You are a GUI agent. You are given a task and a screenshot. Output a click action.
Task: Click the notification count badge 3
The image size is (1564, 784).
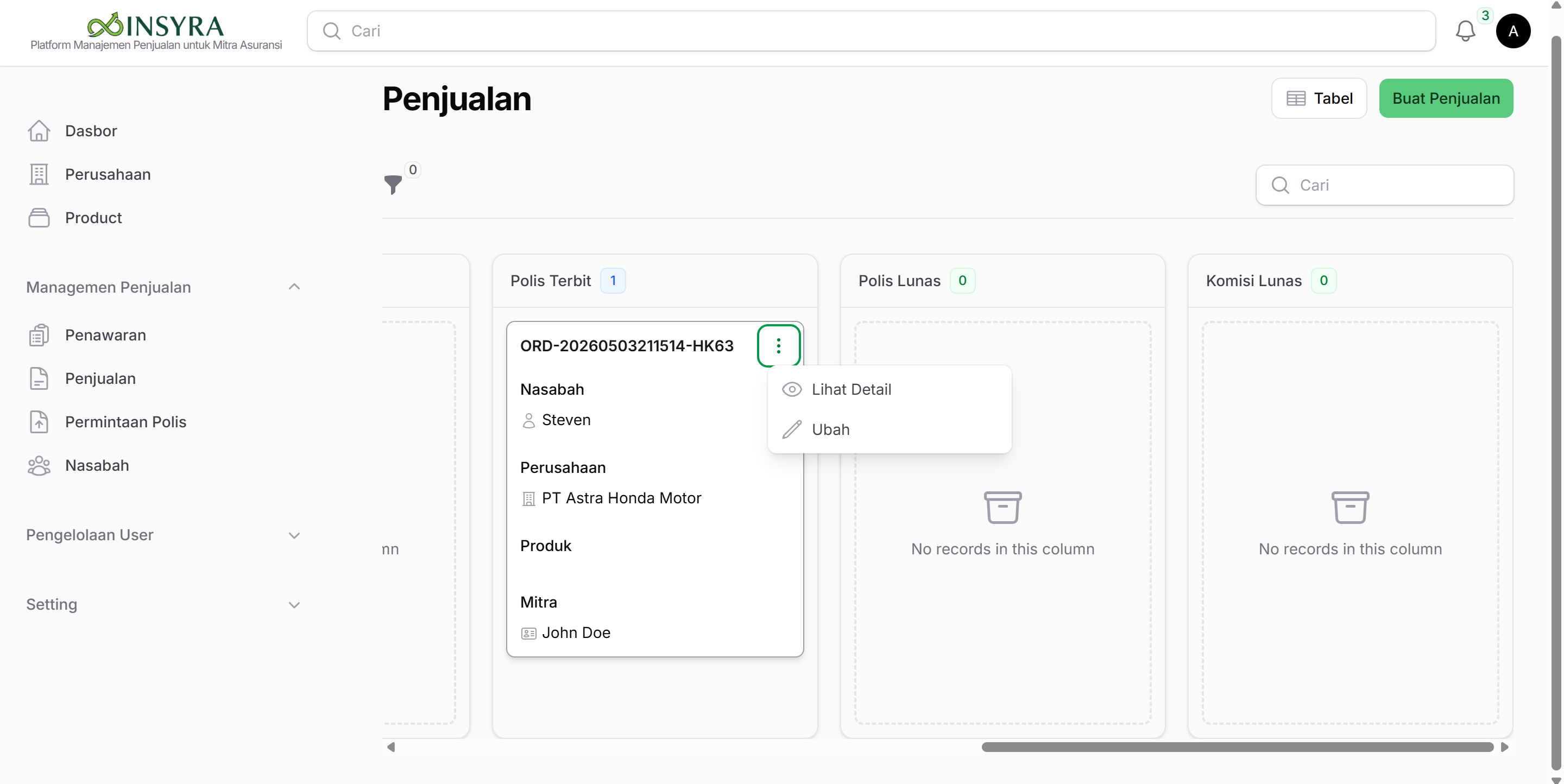[1485, 15]
